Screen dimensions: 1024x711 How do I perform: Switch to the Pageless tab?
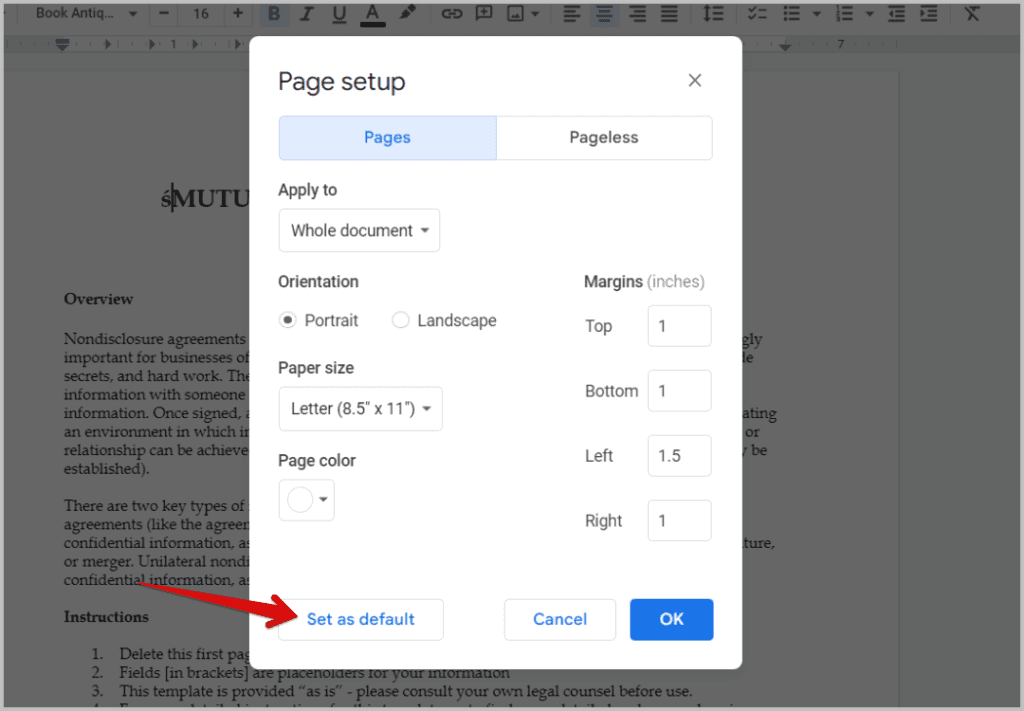point(604,137)
